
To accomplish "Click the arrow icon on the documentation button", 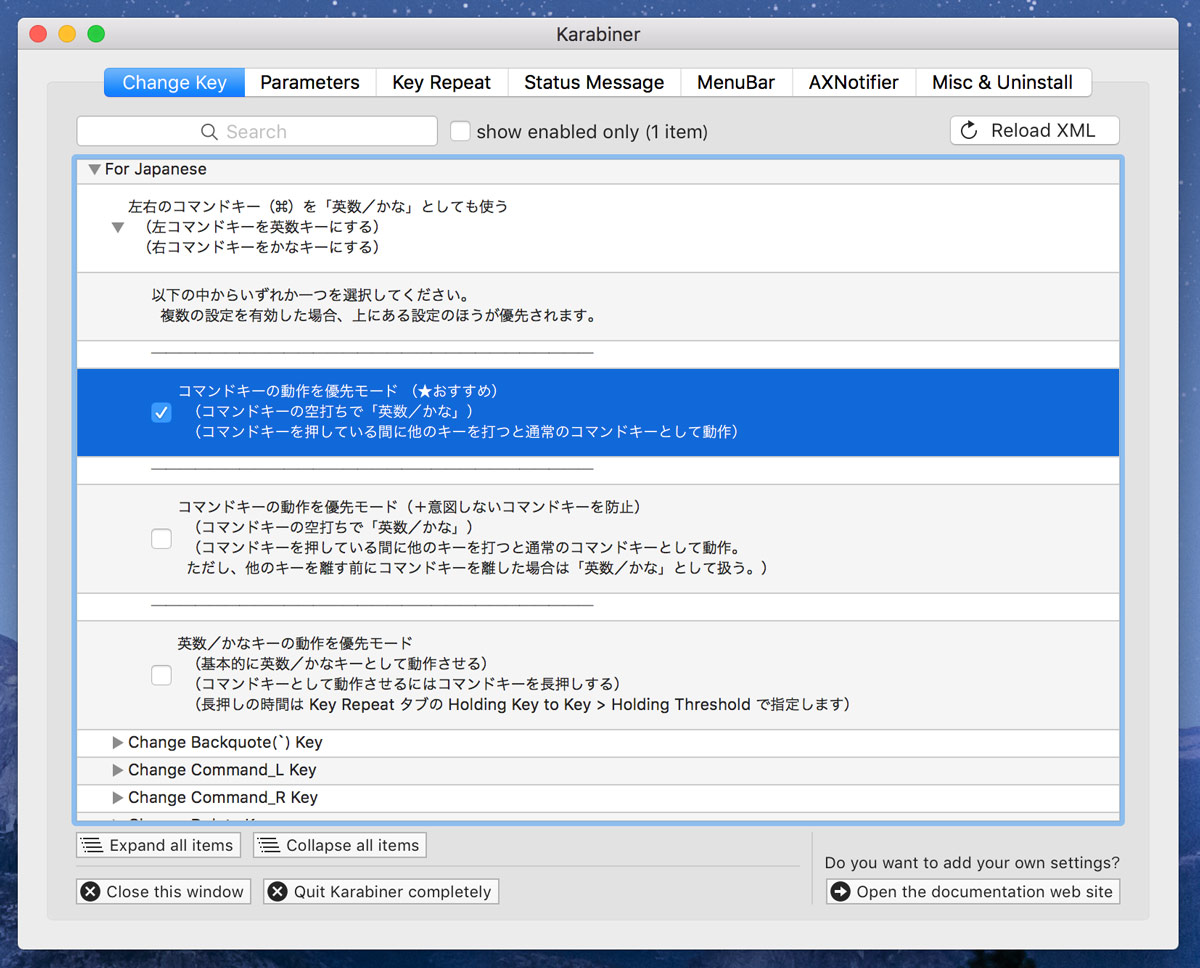I will coord(841,892).
